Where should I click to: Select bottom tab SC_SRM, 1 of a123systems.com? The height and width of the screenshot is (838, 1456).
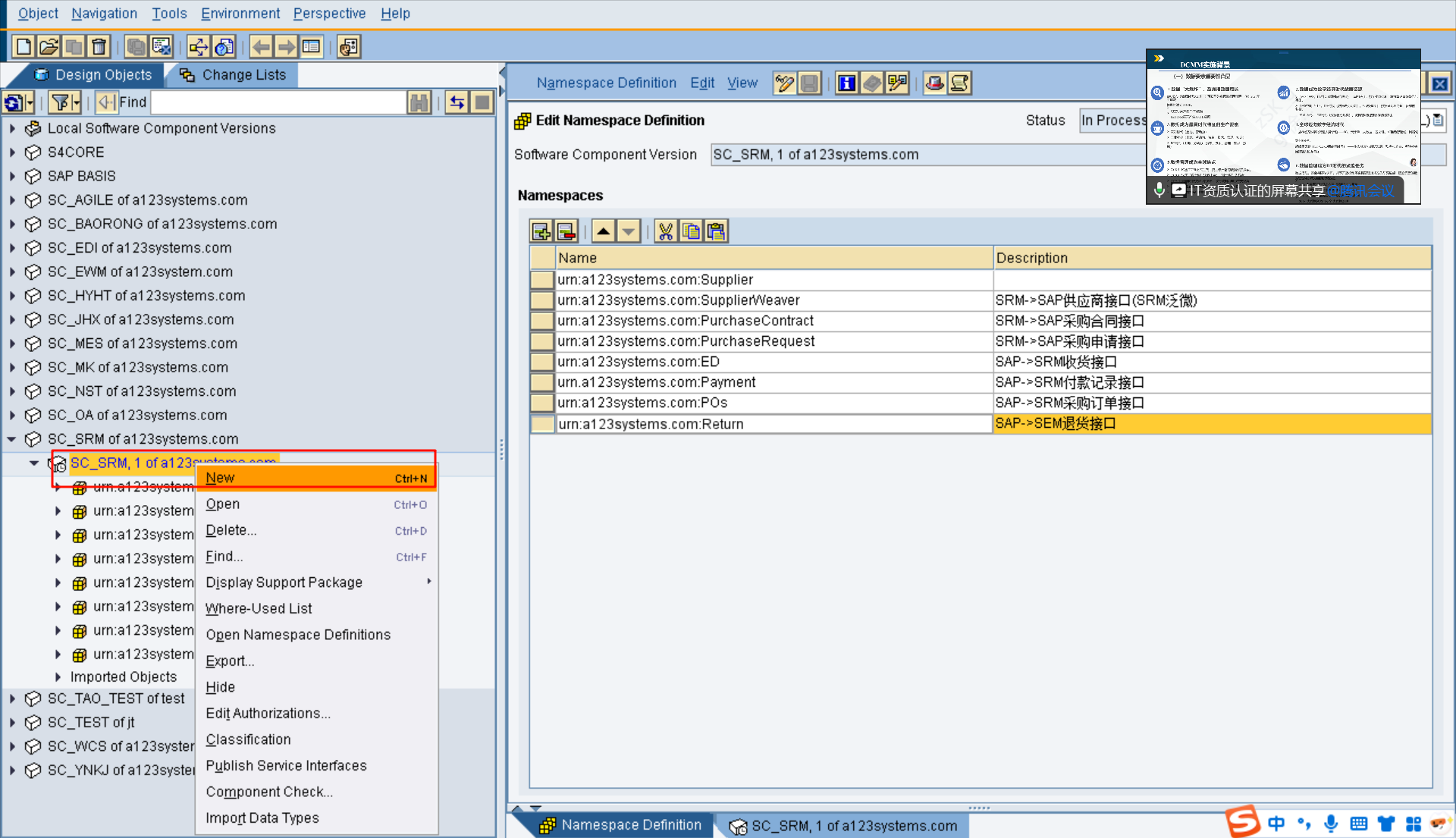(x=843, y=826)
